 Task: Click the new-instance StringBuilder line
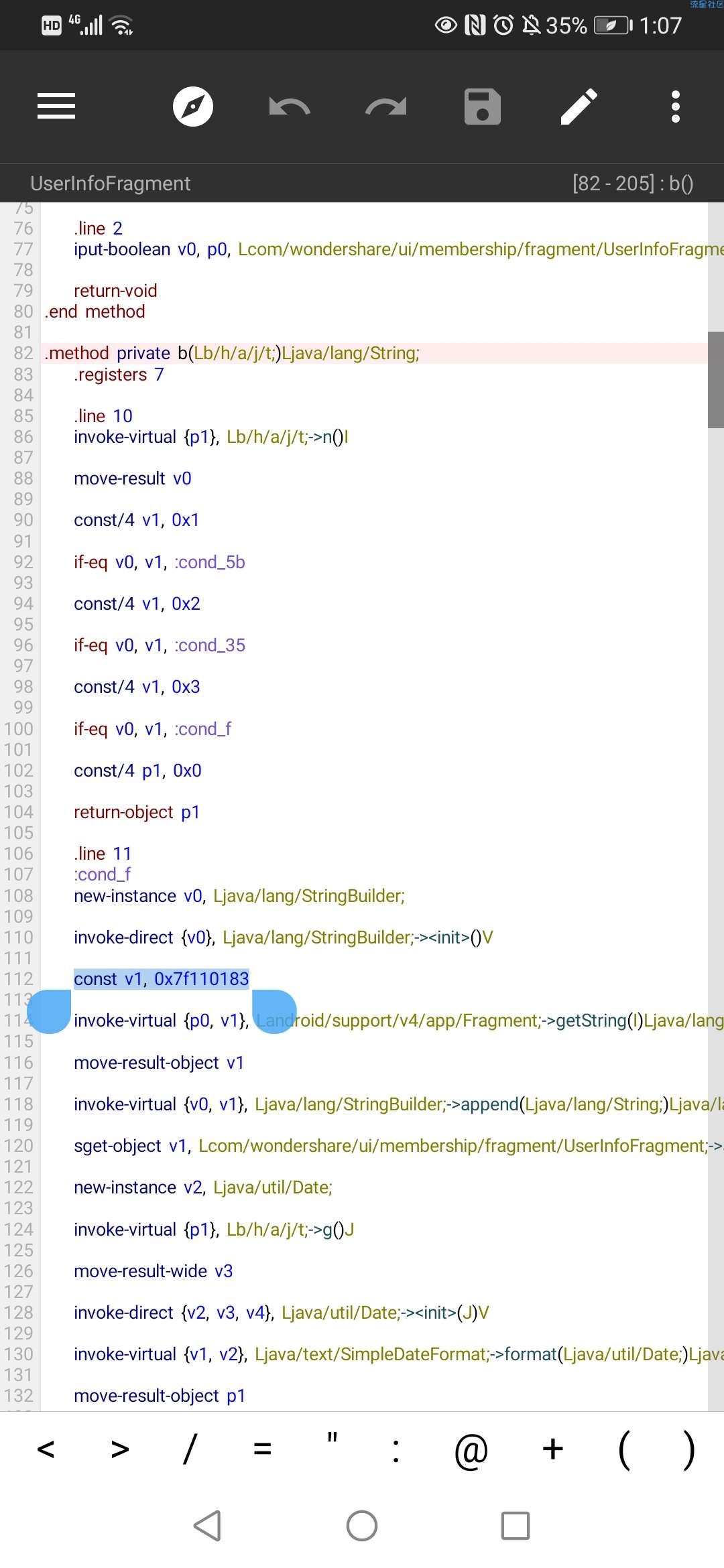pyautogui.click(x=239, y=896)
